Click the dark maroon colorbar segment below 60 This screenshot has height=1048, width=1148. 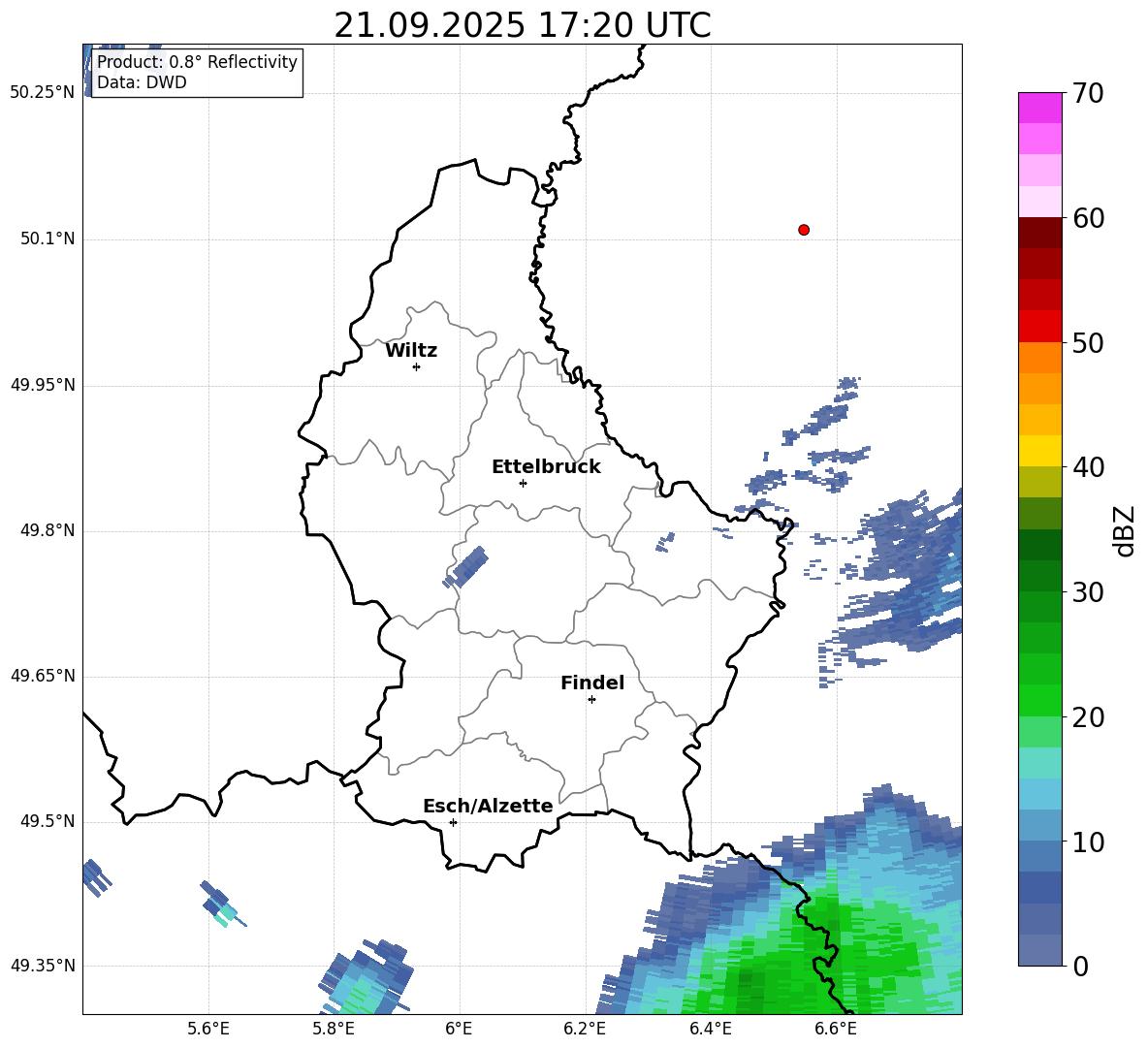click(x=1039, y=233)
